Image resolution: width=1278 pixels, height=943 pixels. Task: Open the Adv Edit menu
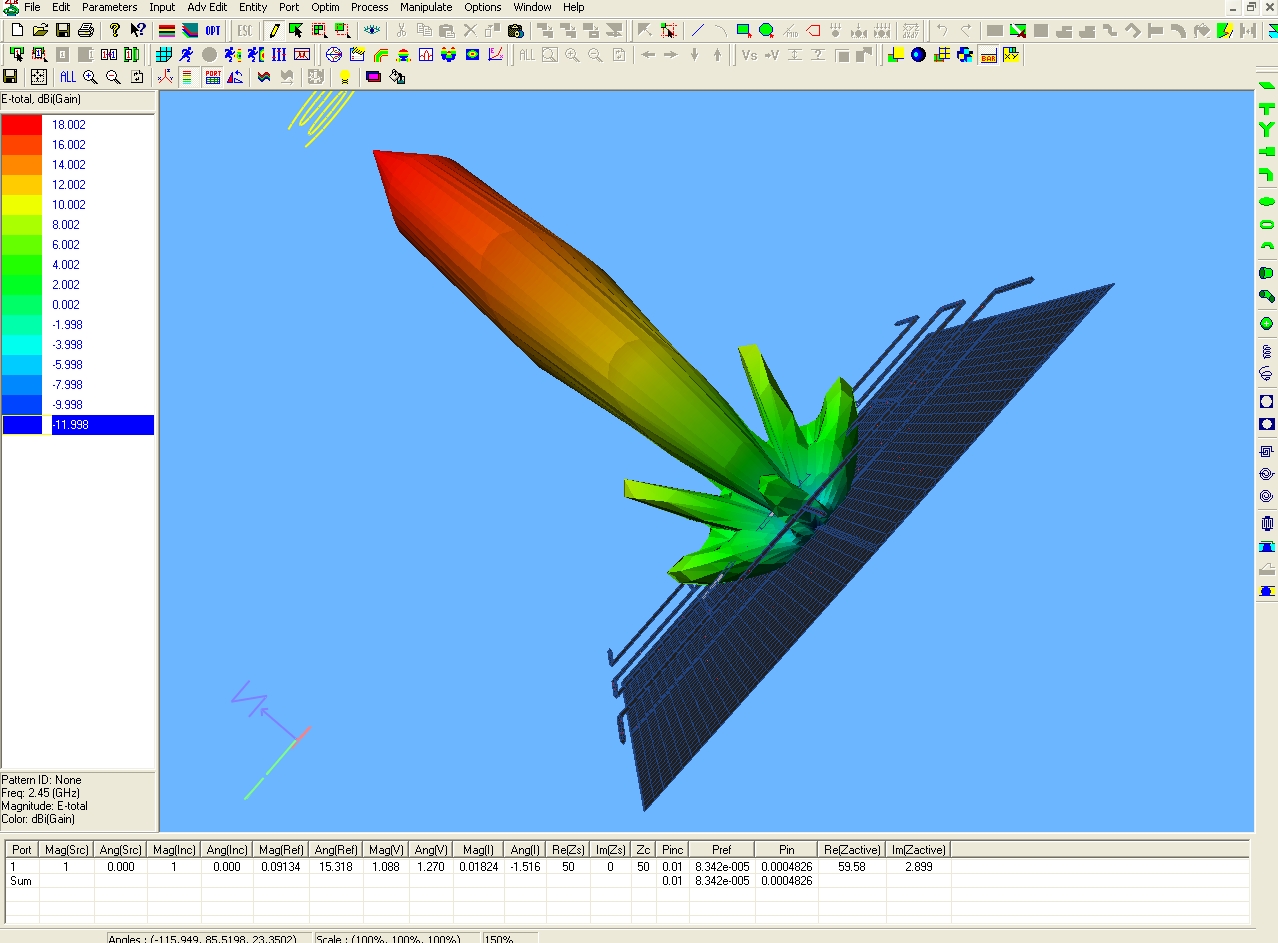pyautogui.click(x=207, y=7)
